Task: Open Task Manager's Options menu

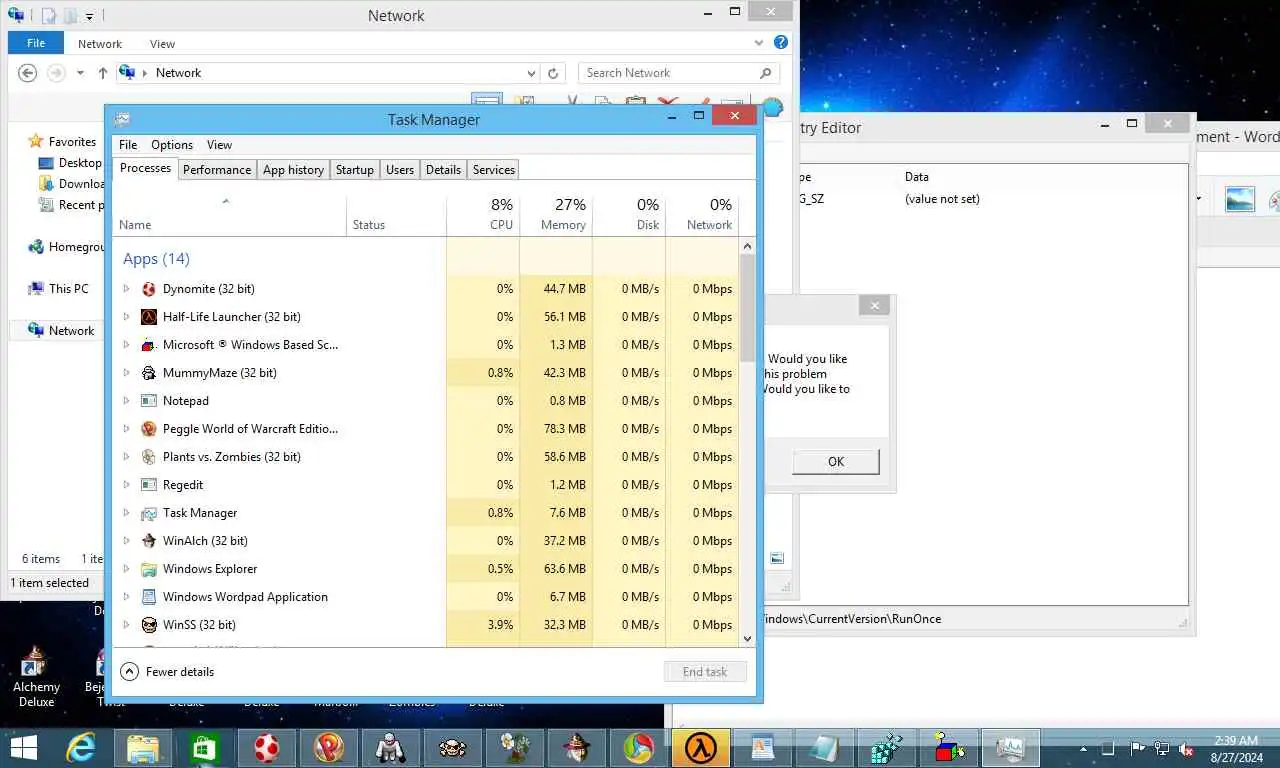Action: pyautogui.click(x=172, y=145)
